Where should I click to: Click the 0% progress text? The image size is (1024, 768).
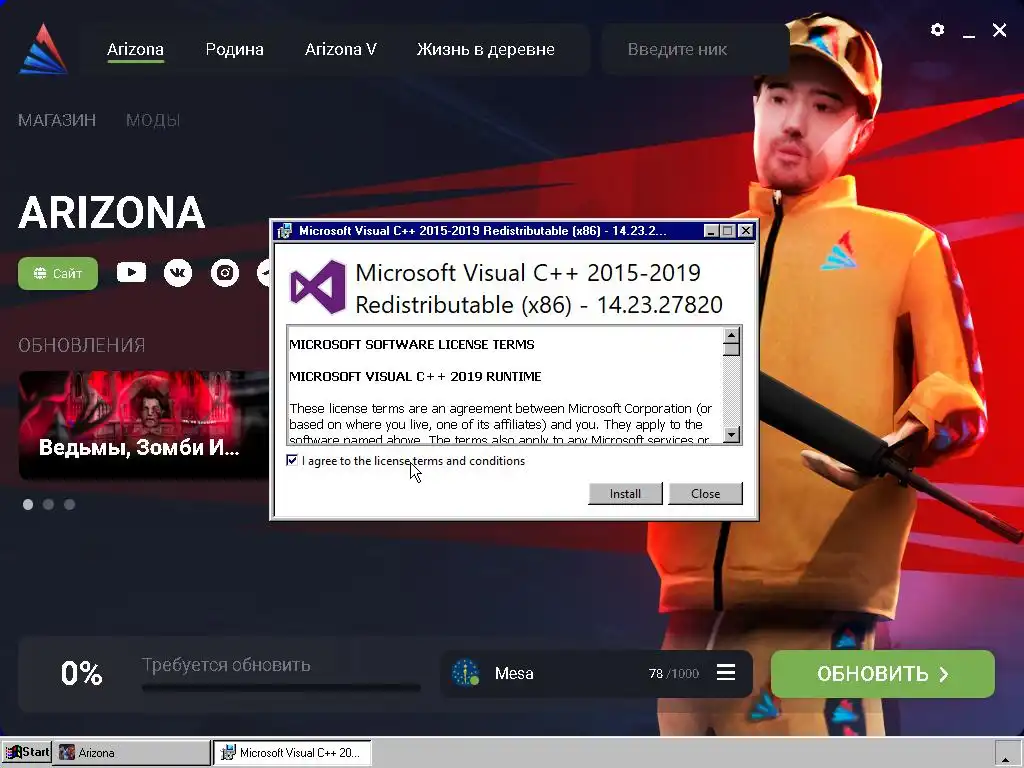coord(82,673)
